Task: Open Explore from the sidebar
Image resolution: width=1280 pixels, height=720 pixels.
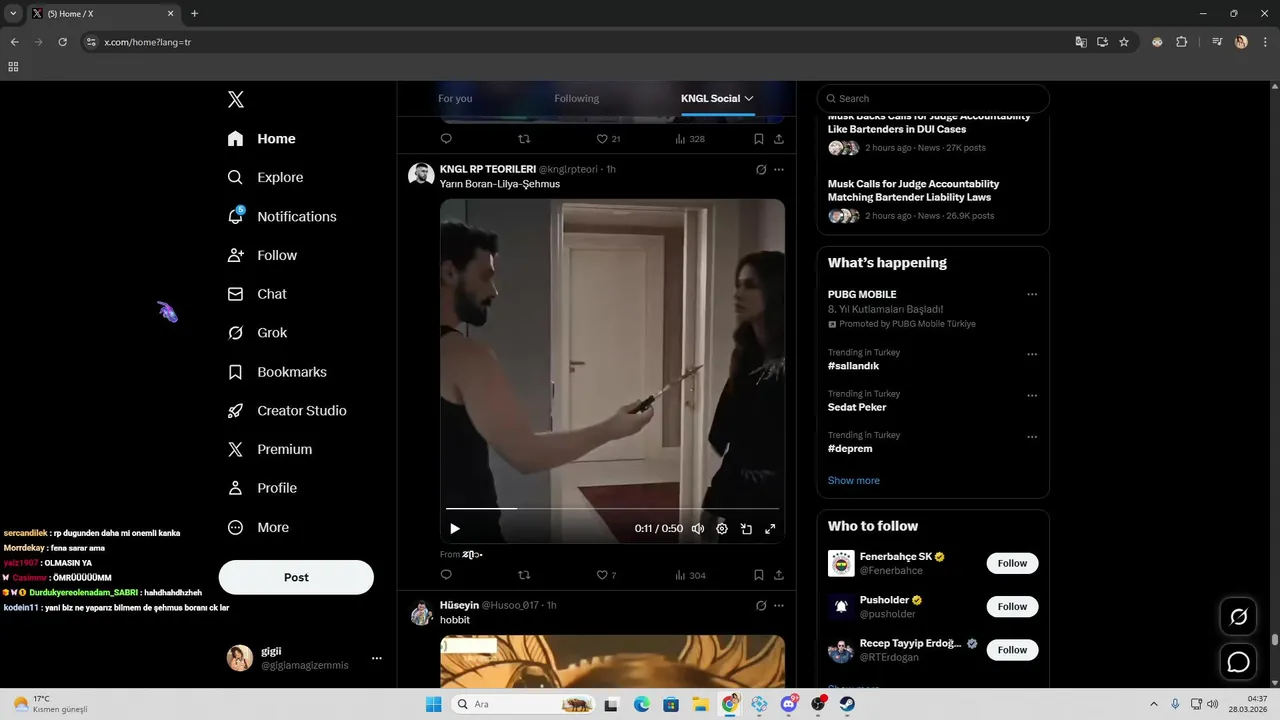Action: pyautogui.click(x=265, y=177)
